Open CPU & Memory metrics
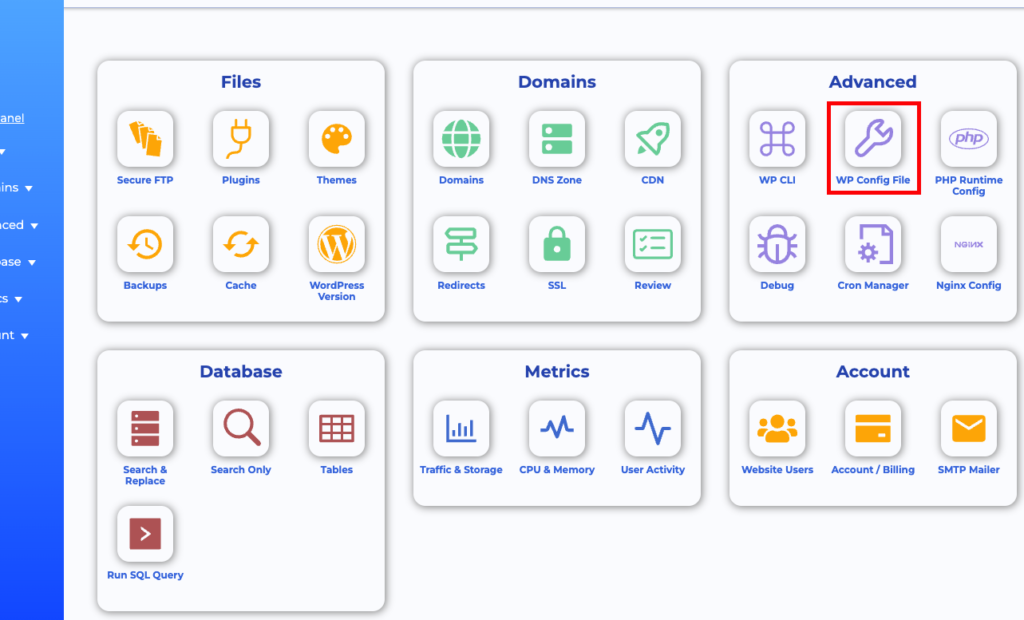The width and height of the screenshot is (1024, 620). coord(556,429)
